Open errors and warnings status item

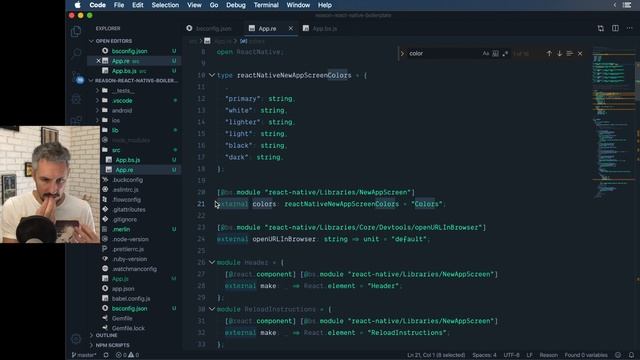tap(127, 355)
